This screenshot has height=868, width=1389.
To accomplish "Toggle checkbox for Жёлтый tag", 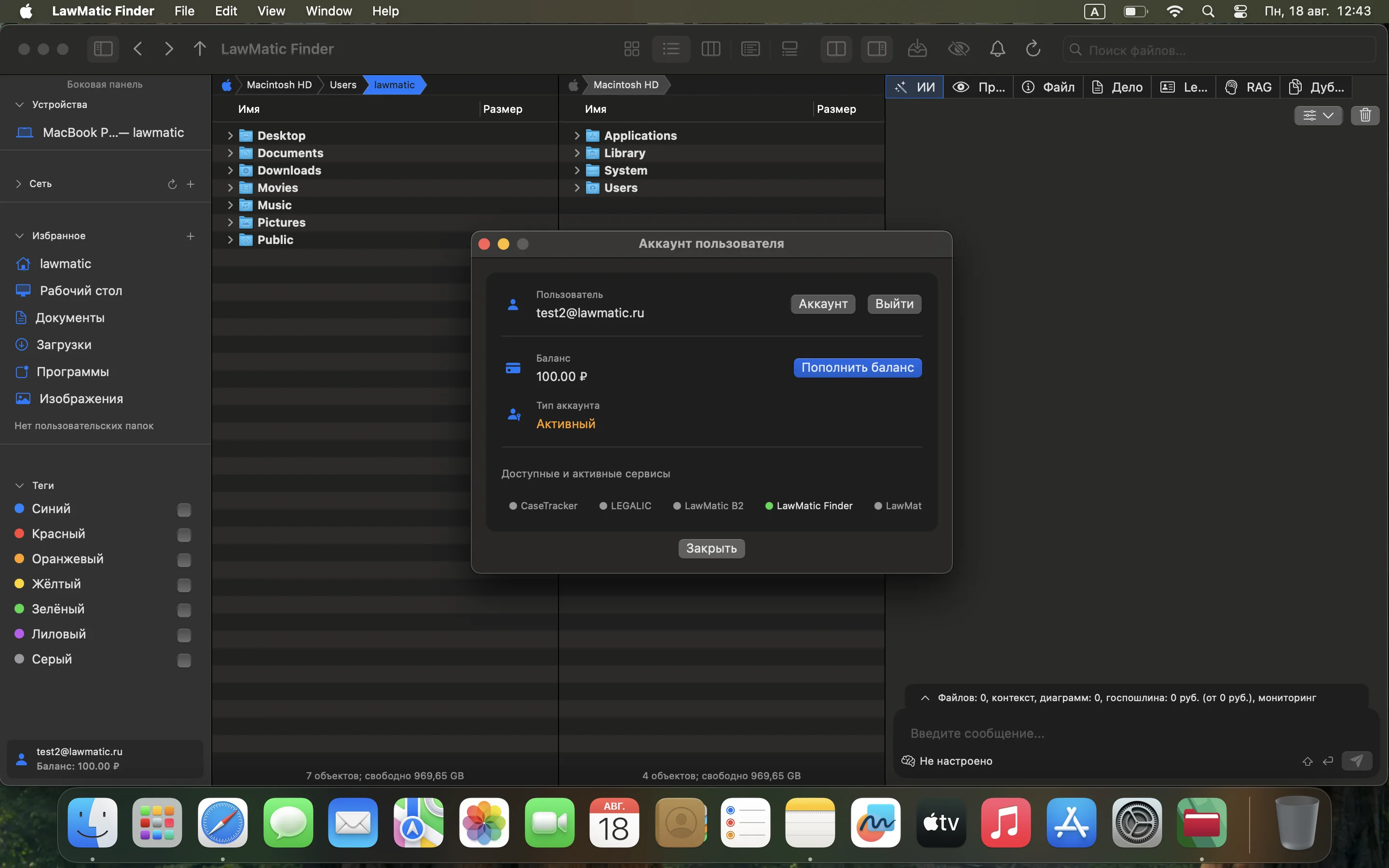I will tap(184, 585).
